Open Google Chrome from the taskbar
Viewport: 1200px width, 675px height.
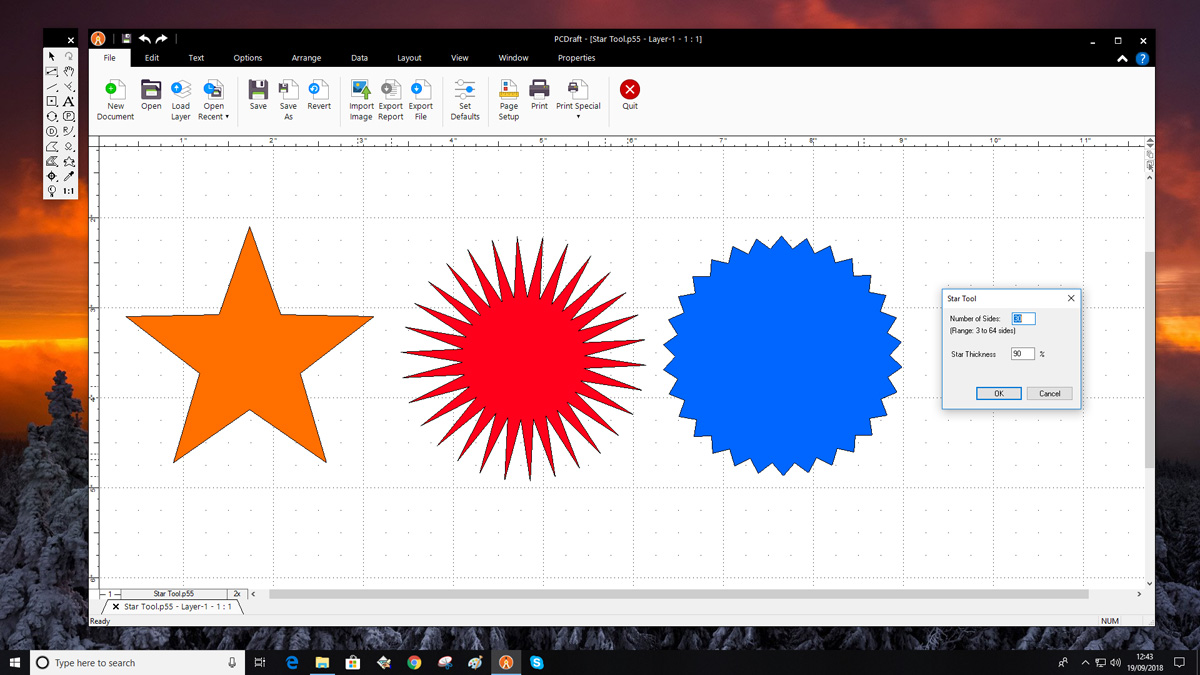(x=414, y=662)
